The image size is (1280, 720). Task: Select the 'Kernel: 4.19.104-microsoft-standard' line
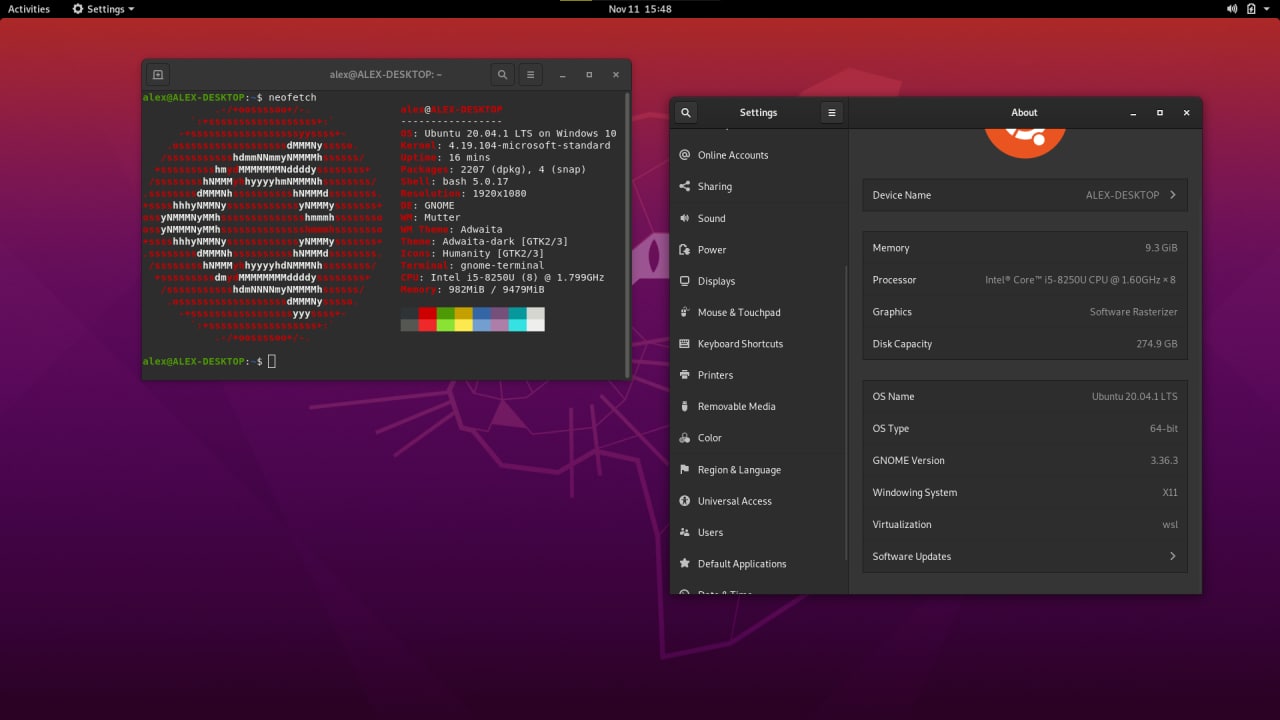pyautogui.click(x=505, y=145)
